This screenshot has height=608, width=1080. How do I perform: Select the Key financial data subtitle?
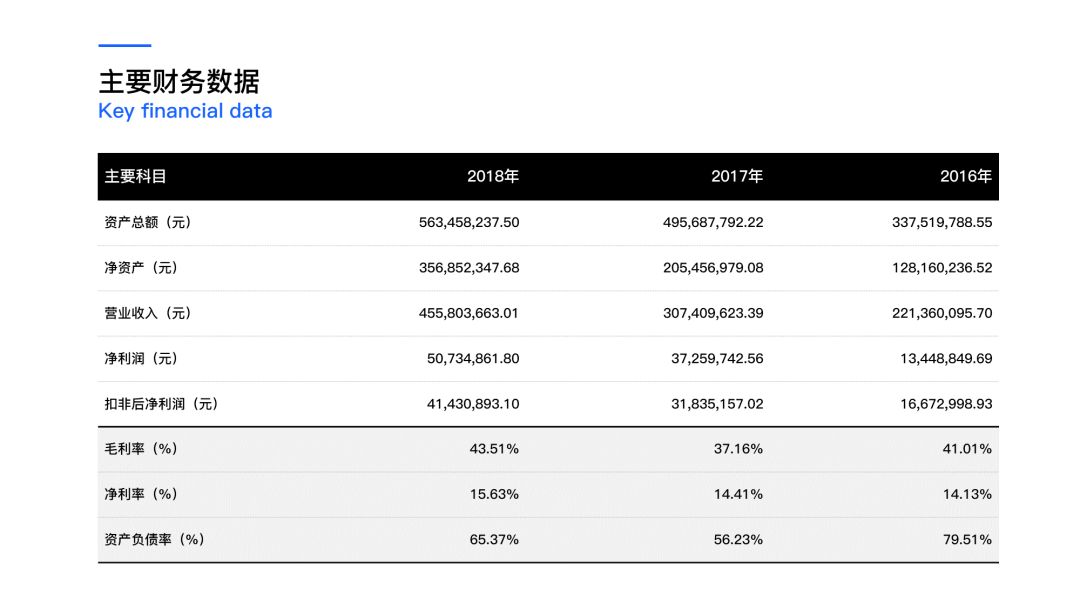(185, 111)
